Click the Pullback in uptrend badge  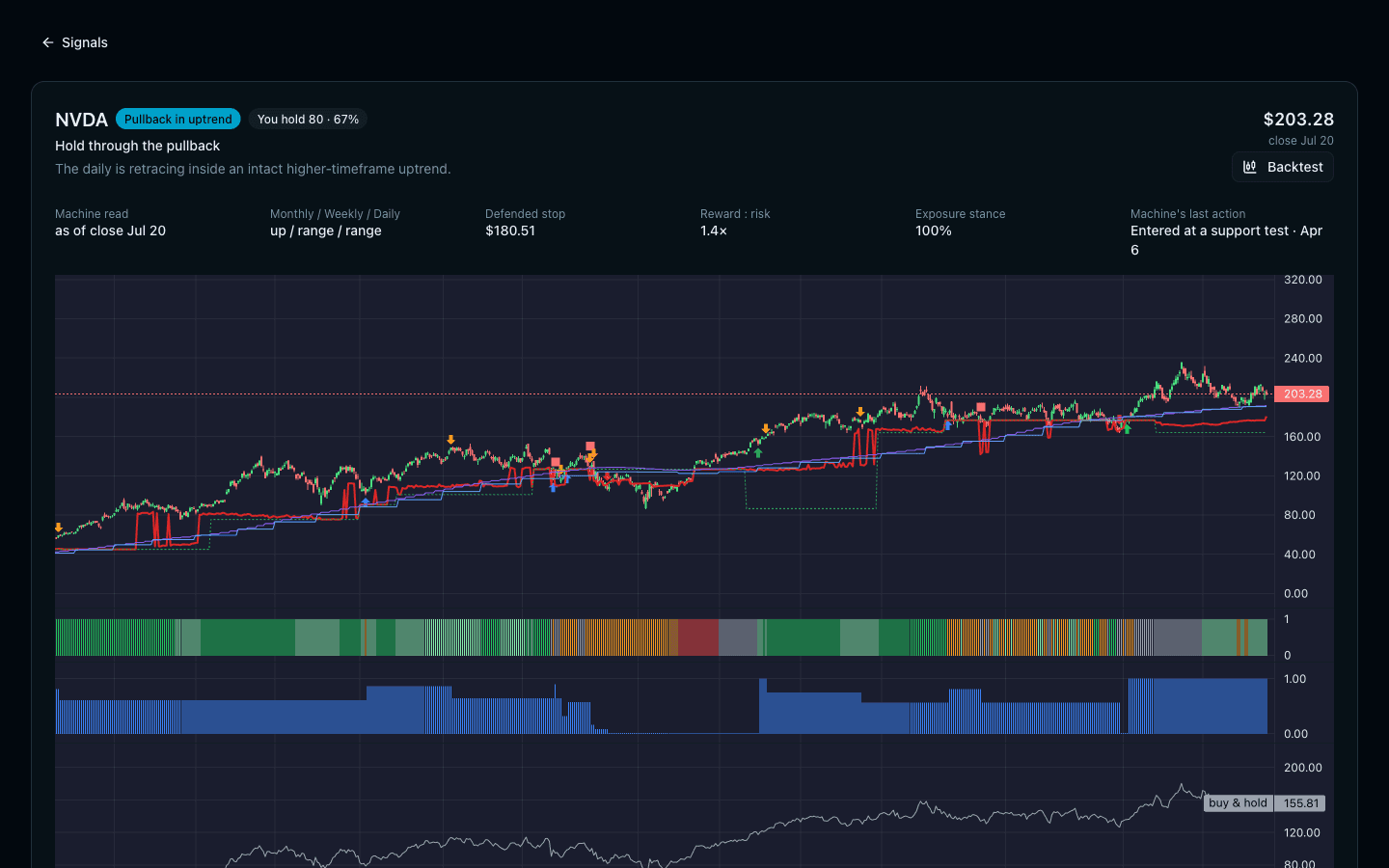point(178,119)
